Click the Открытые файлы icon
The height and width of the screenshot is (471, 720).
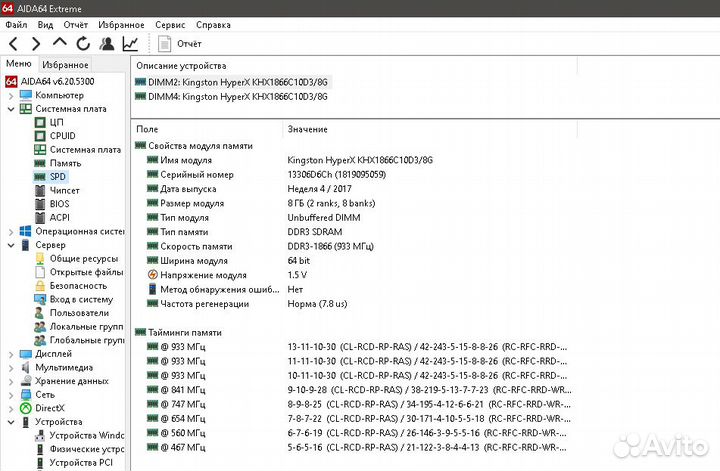(40, 272)
